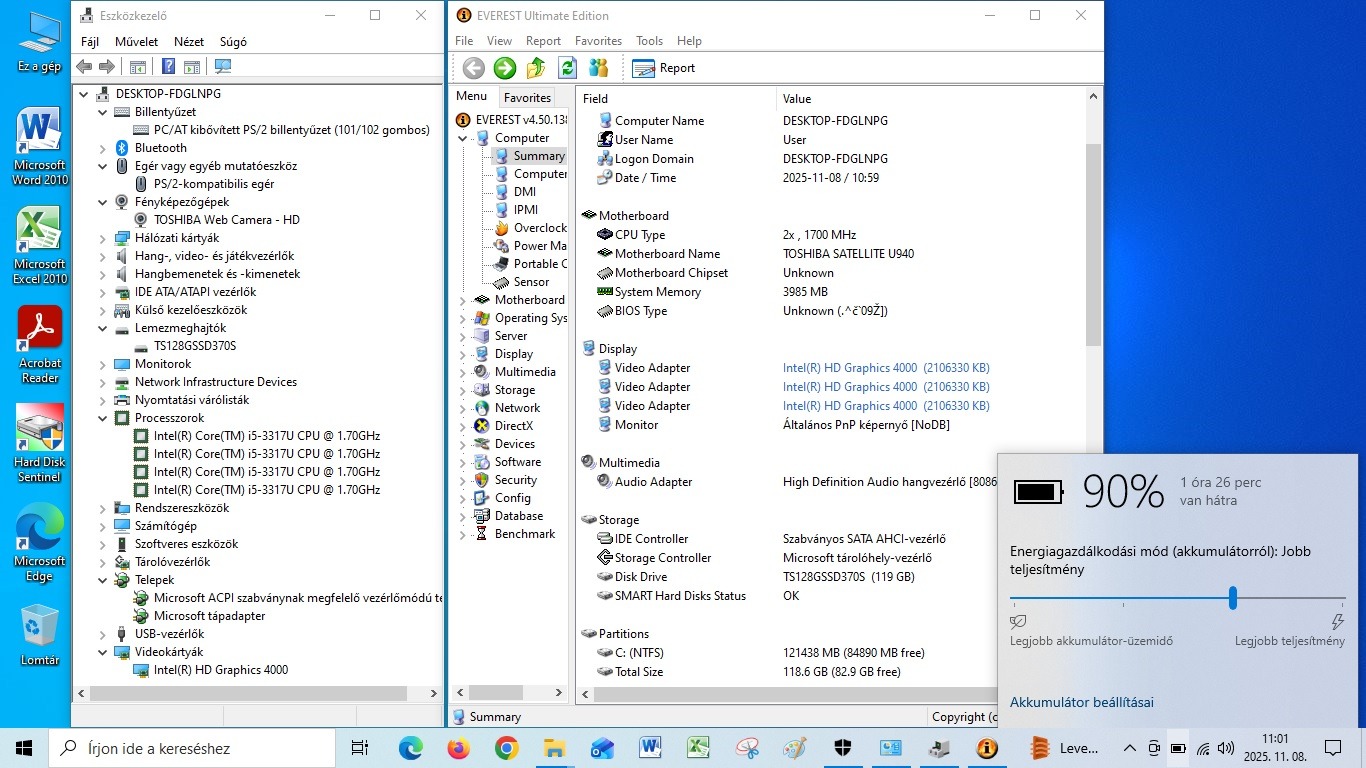Click the taskbar search box
The width and height of the screenshot is (1366, 768).
[192, 748]
